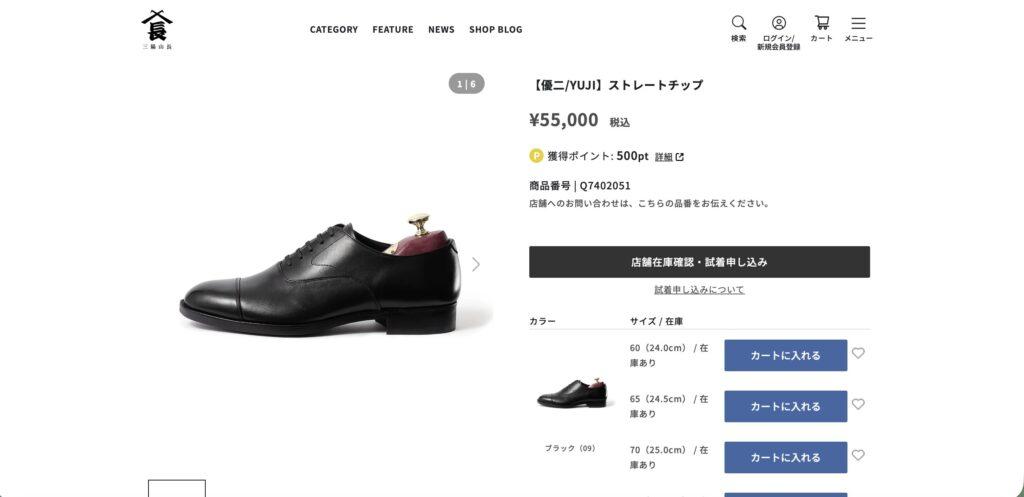The image size is (1024, 497).
Task: Show next product image with arrow
Action: pos(475,264)
